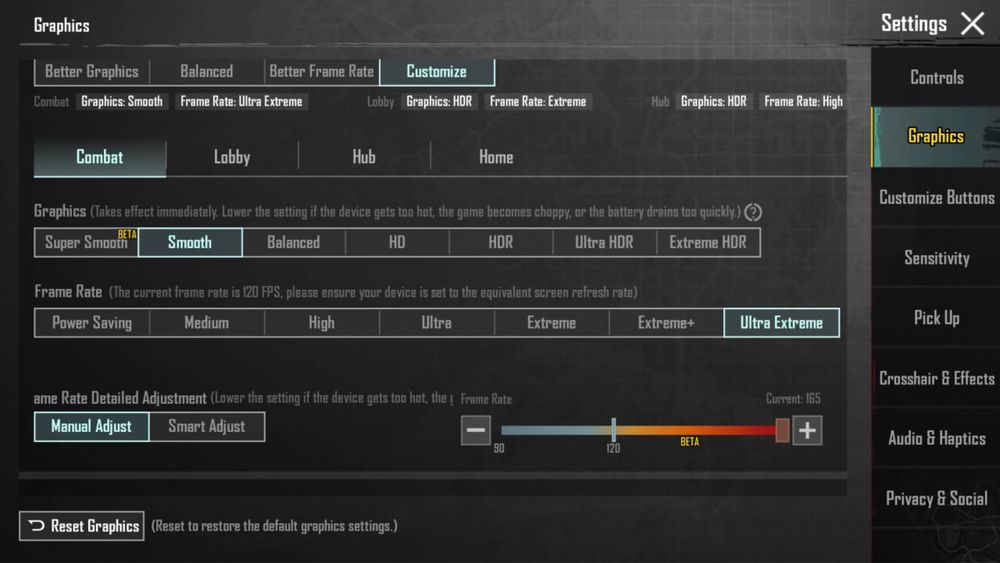Choose Smooth graphics quality
This screenshot has height=563, width=1000.
point(190,242)
